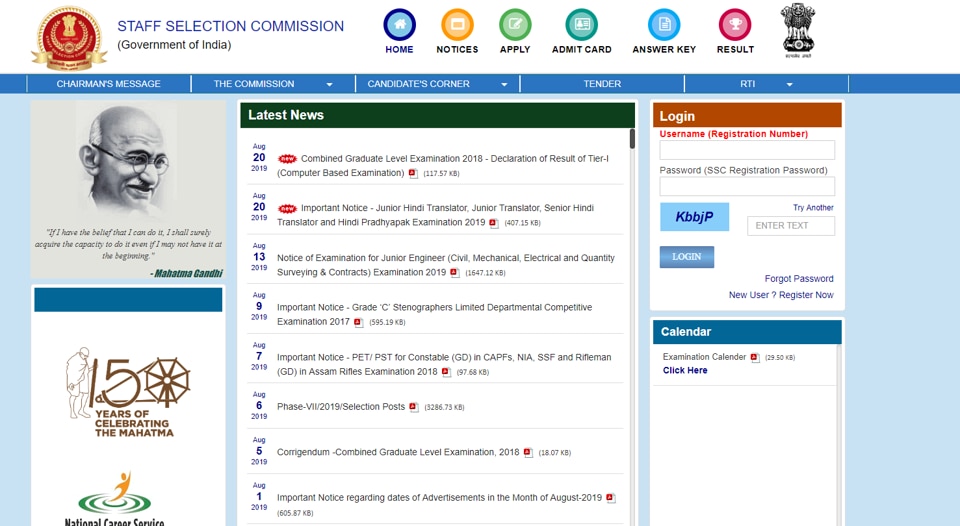Image resolution: width=960 pixels, height=526 pixels.
Task: Open the NOTICES icon
Action: tap(457, 25)
